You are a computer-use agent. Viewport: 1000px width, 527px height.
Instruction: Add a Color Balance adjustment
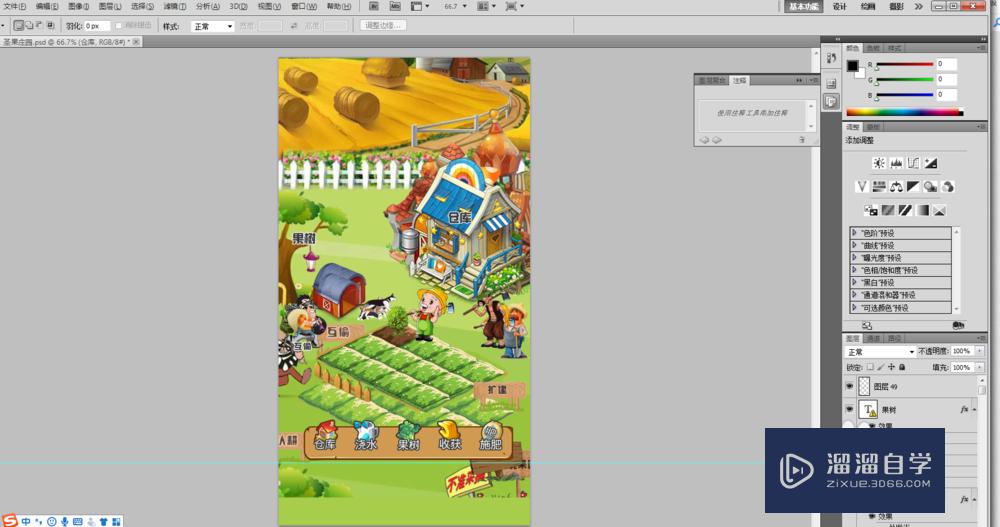tap(896, 186)
